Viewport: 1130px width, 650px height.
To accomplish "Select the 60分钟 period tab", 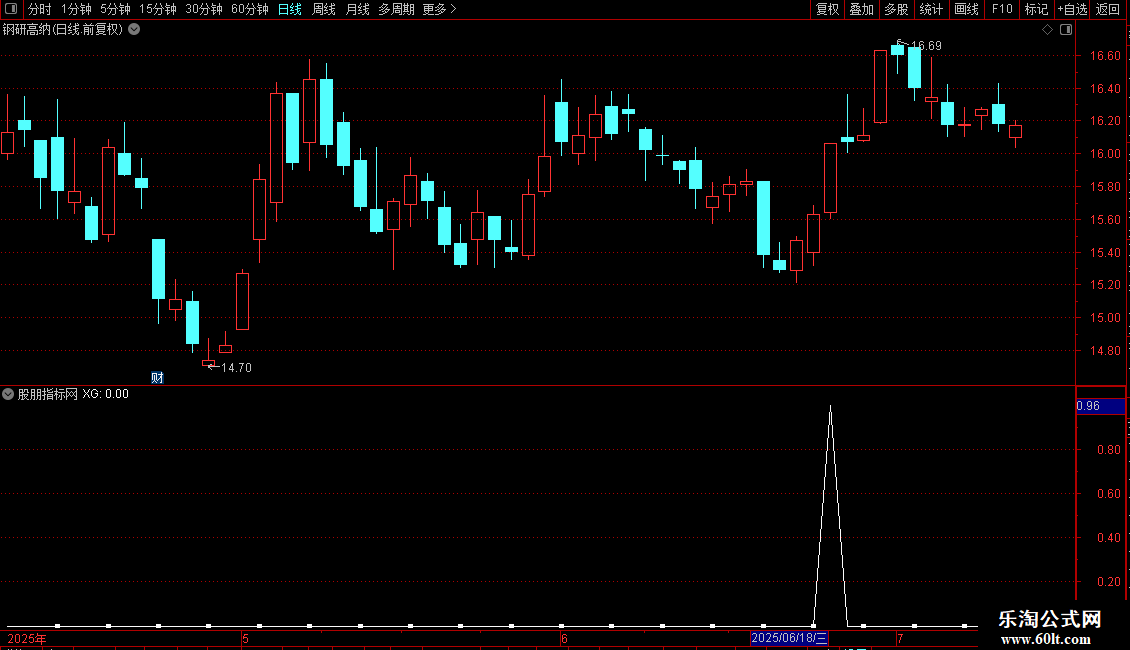I will point(249,9).
